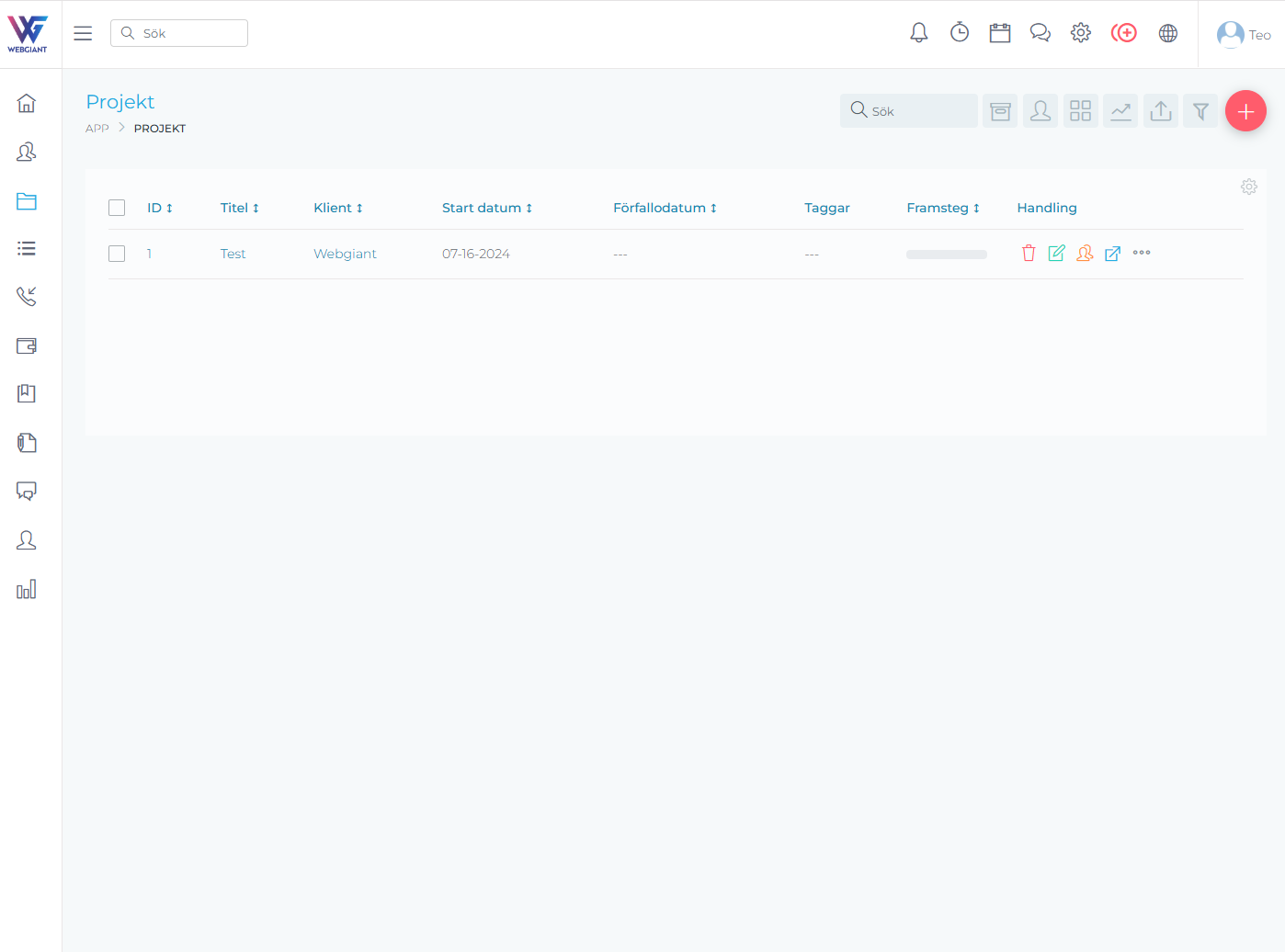Open the language globe dropdown
1285x952 pixels.
(1167, 33)
